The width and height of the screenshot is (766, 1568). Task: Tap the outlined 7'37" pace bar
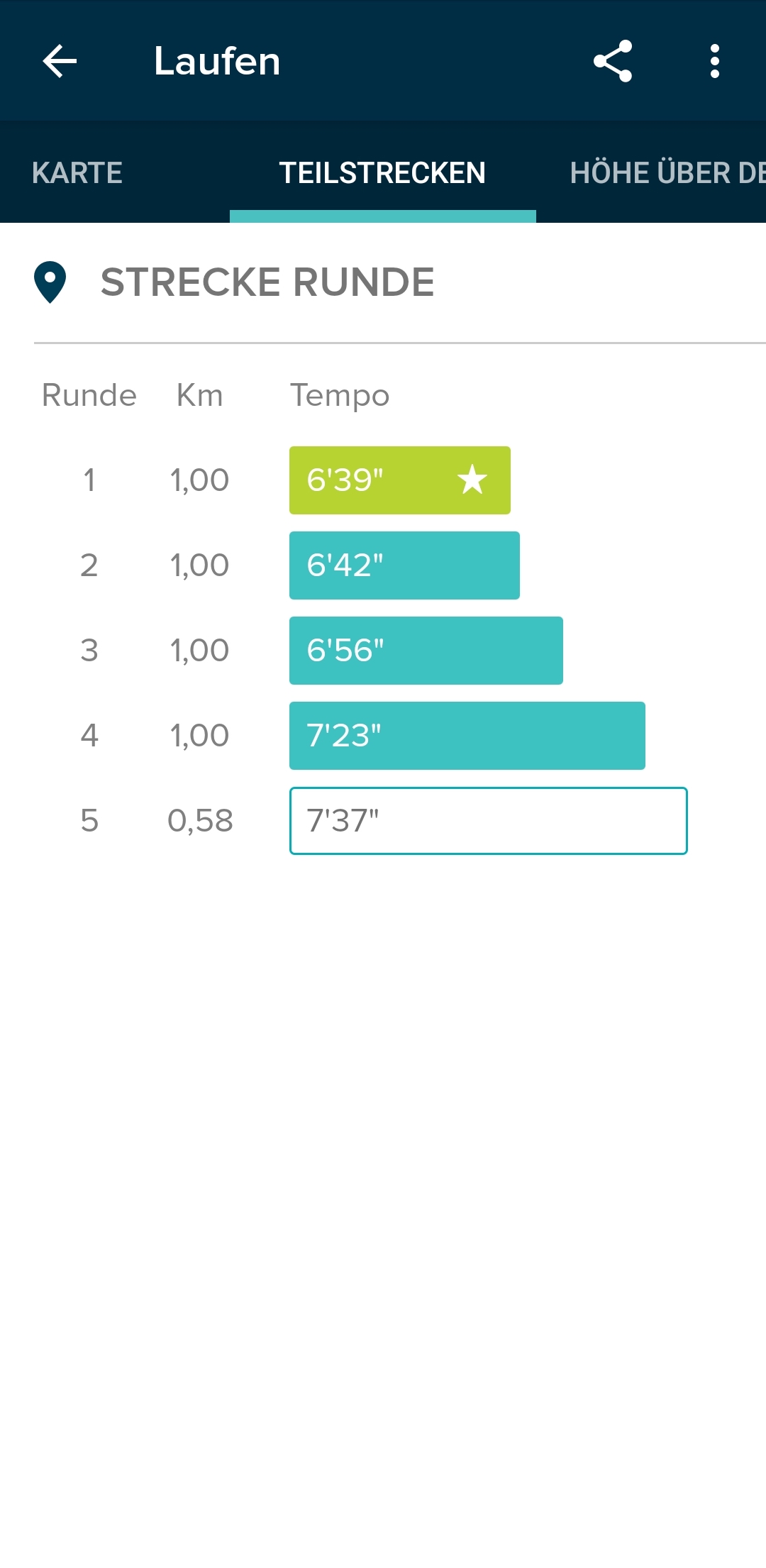pos(488,821)
